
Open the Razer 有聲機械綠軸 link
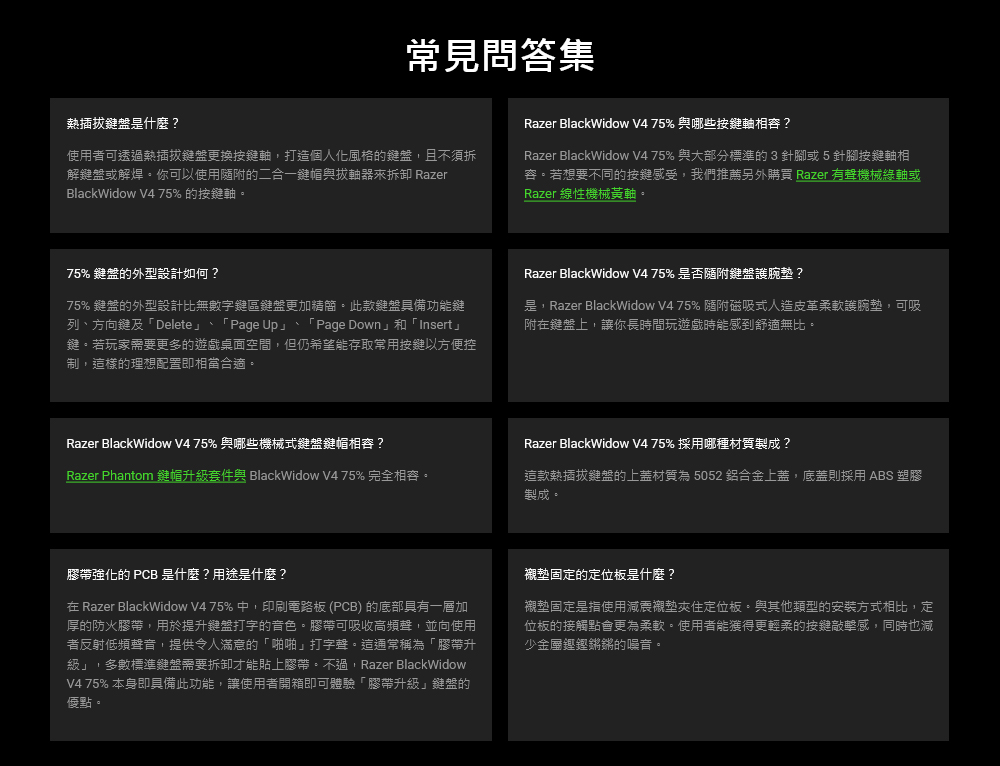[x=858, y=175]
